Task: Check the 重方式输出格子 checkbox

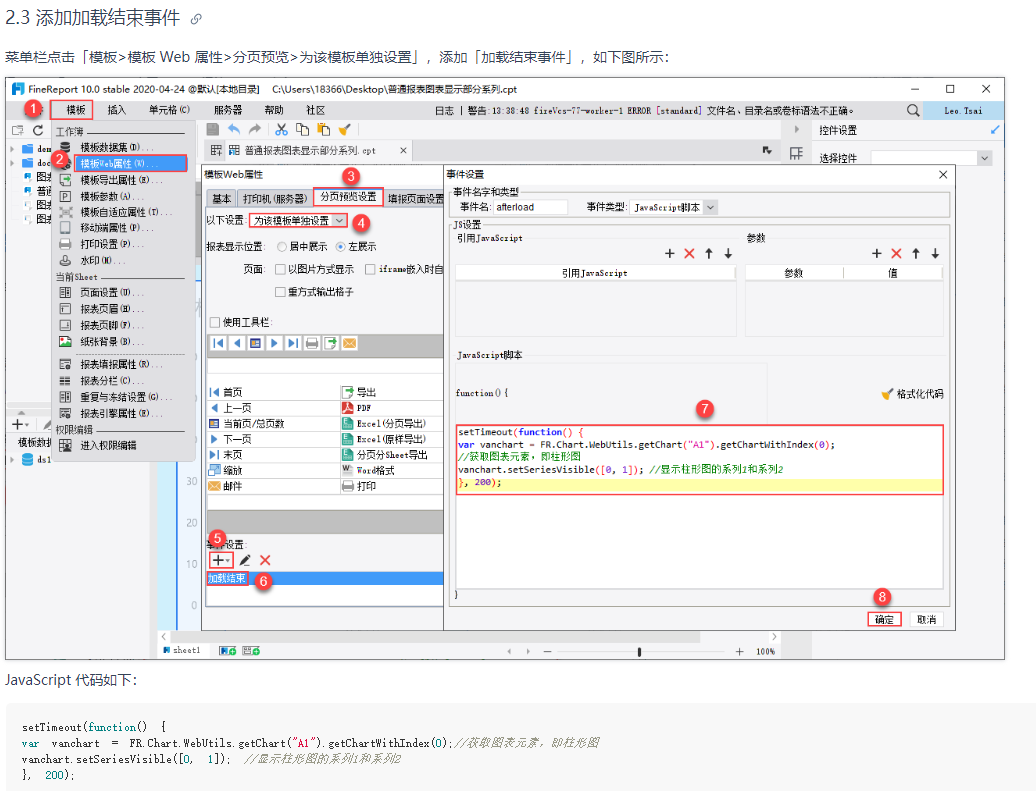Action: [280, 291]
